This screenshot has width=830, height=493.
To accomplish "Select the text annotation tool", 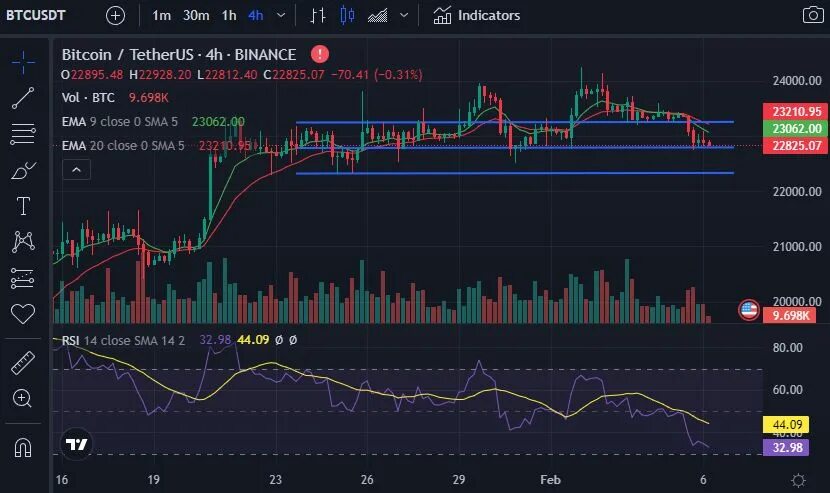I will coord(23,206).
